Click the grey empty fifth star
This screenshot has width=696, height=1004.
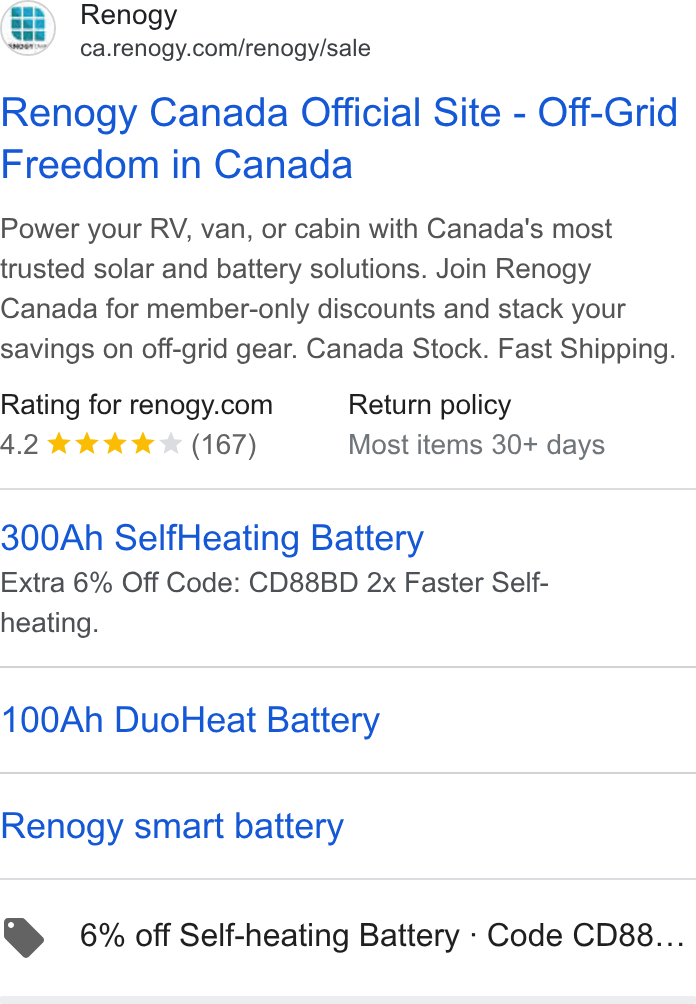coord(170,443)
